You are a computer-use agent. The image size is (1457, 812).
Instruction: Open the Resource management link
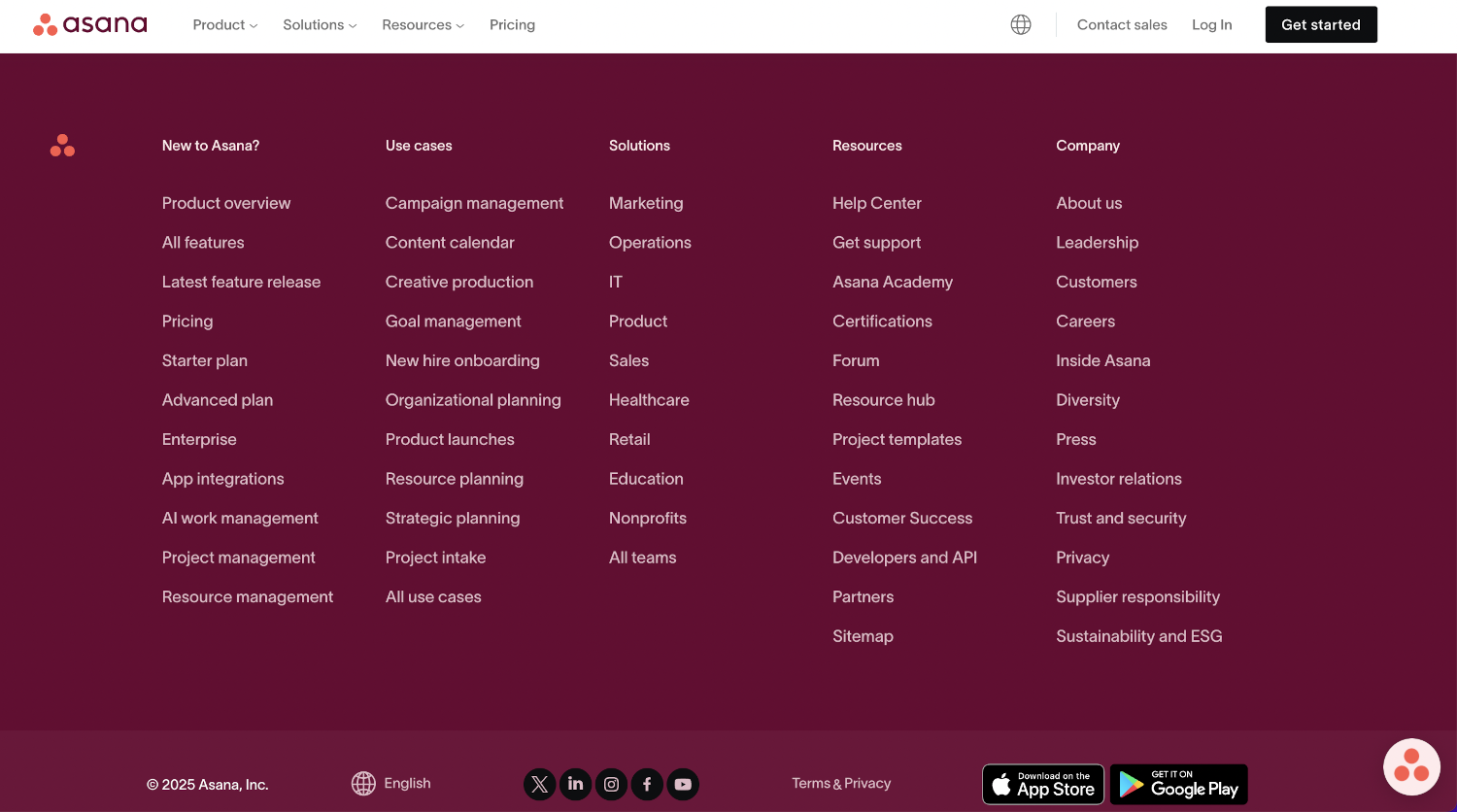[x=248, y=597]
